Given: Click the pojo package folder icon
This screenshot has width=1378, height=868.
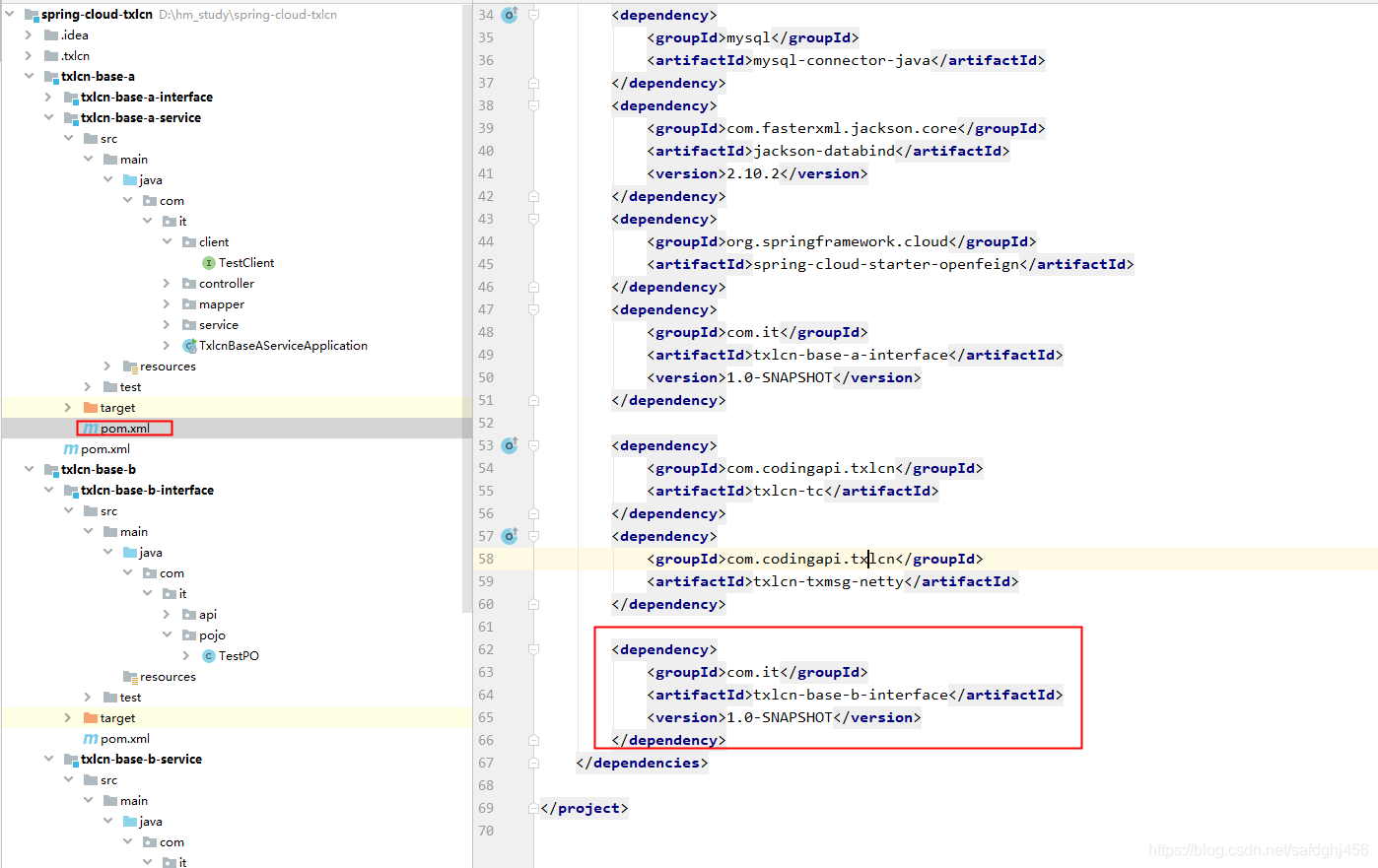Looking at the screenshot, I should click(x=189, y=635).
